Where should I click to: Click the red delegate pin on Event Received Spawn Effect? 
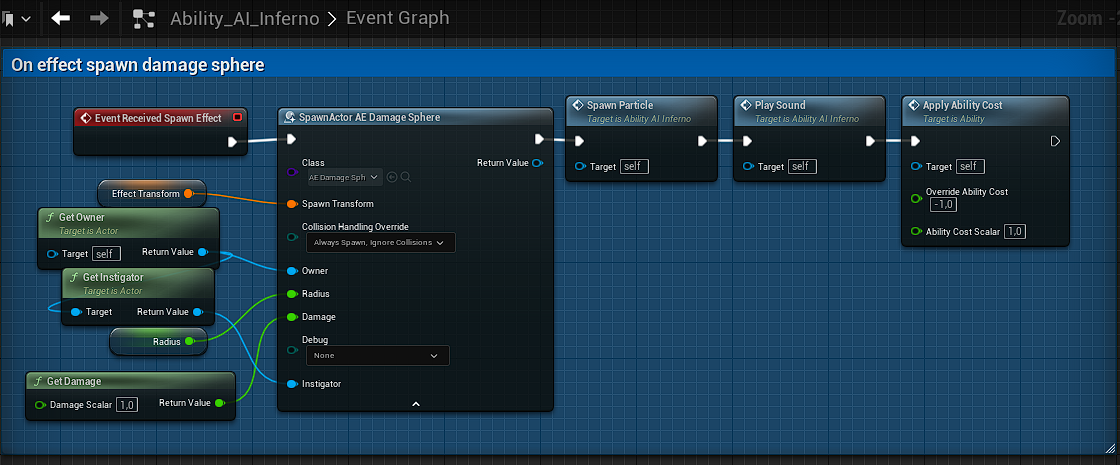[237, 118]
